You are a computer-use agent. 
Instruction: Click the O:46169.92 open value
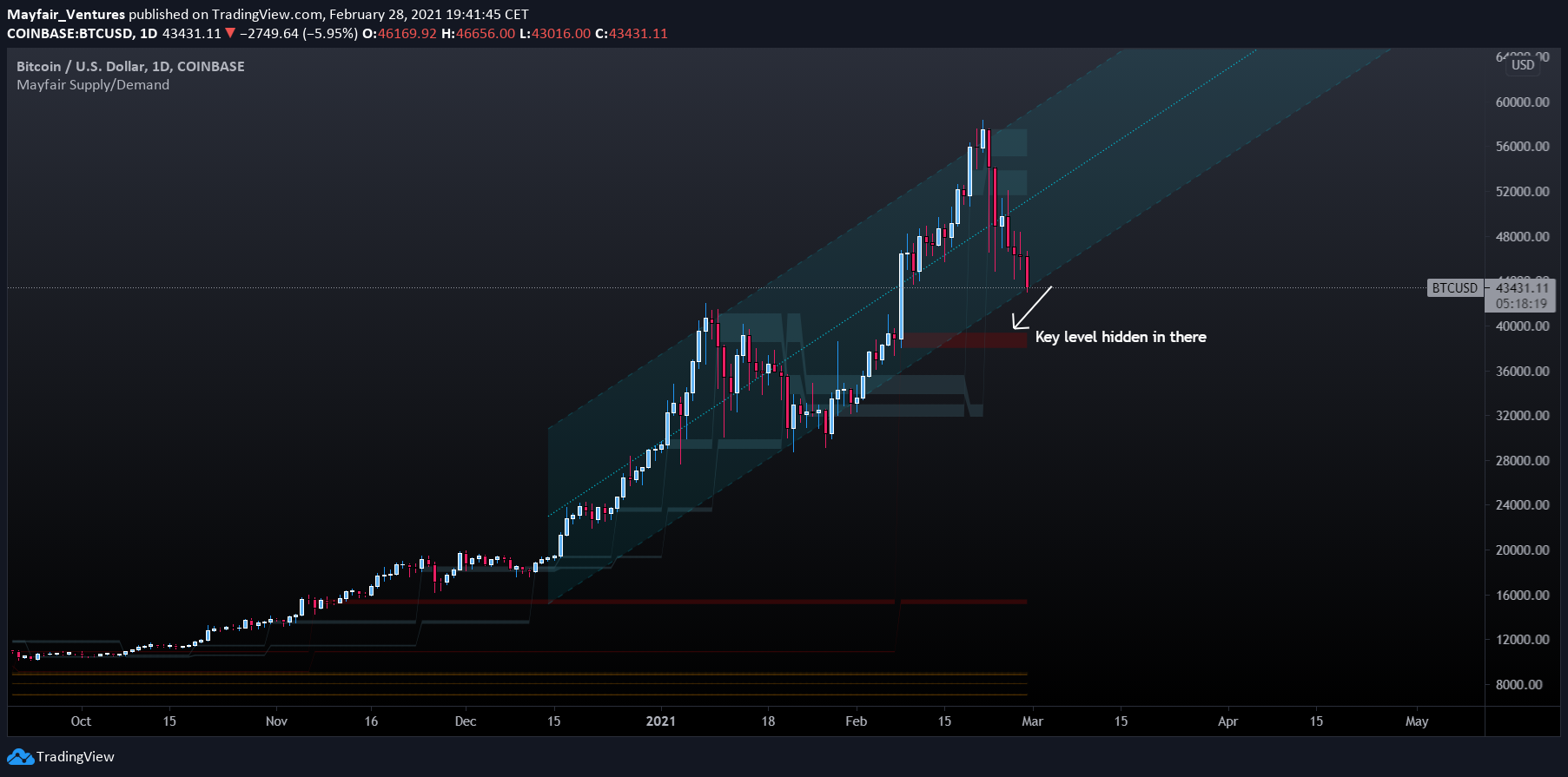400,34
